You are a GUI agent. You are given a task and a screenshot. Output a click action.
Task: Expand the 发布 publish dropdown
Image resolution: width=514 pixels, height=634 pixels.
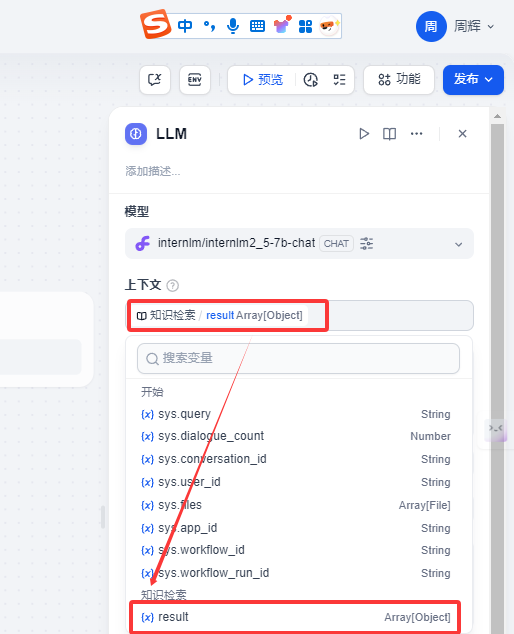473,80
